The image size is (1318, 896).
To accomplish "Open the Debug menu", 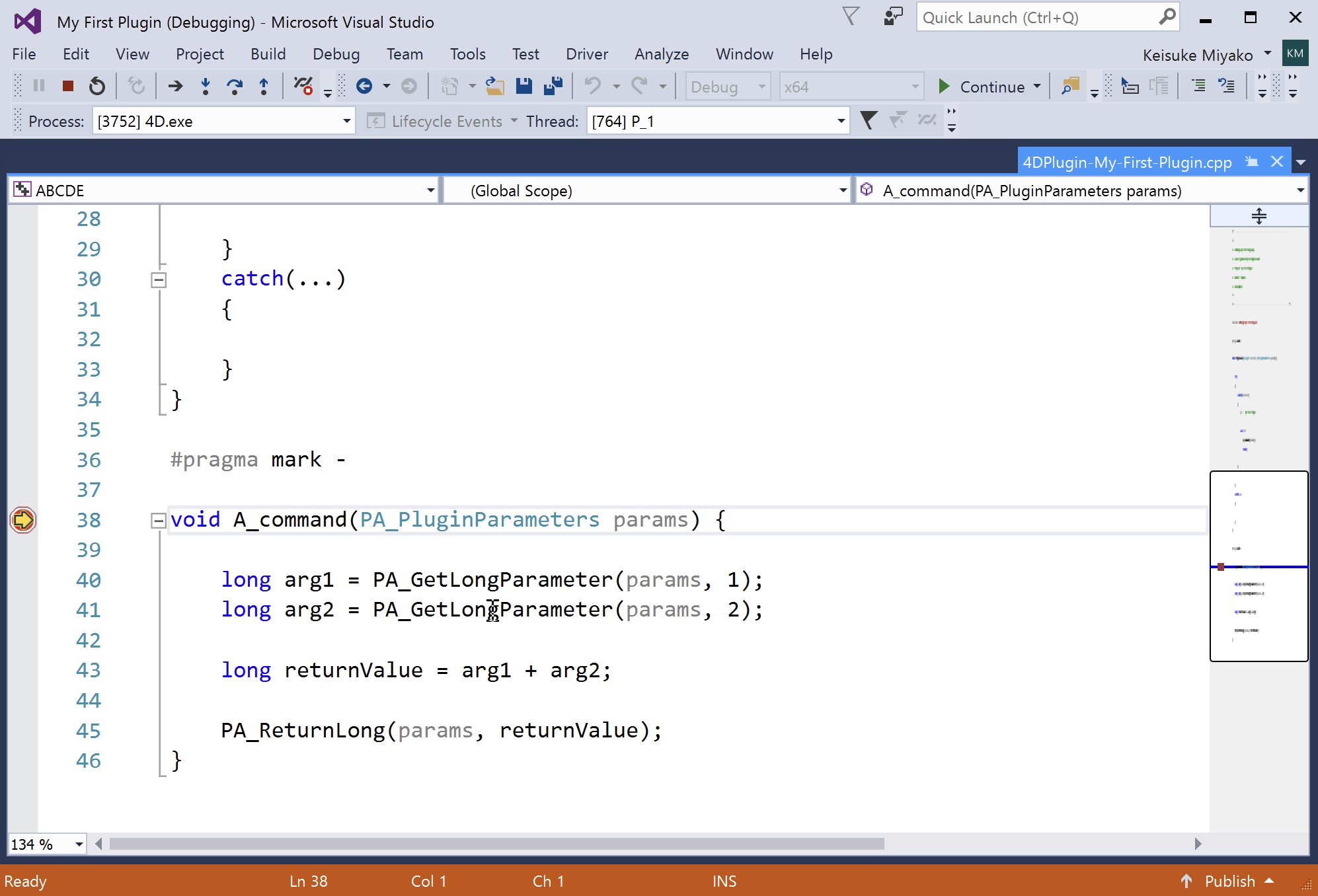I will [336, 54].
